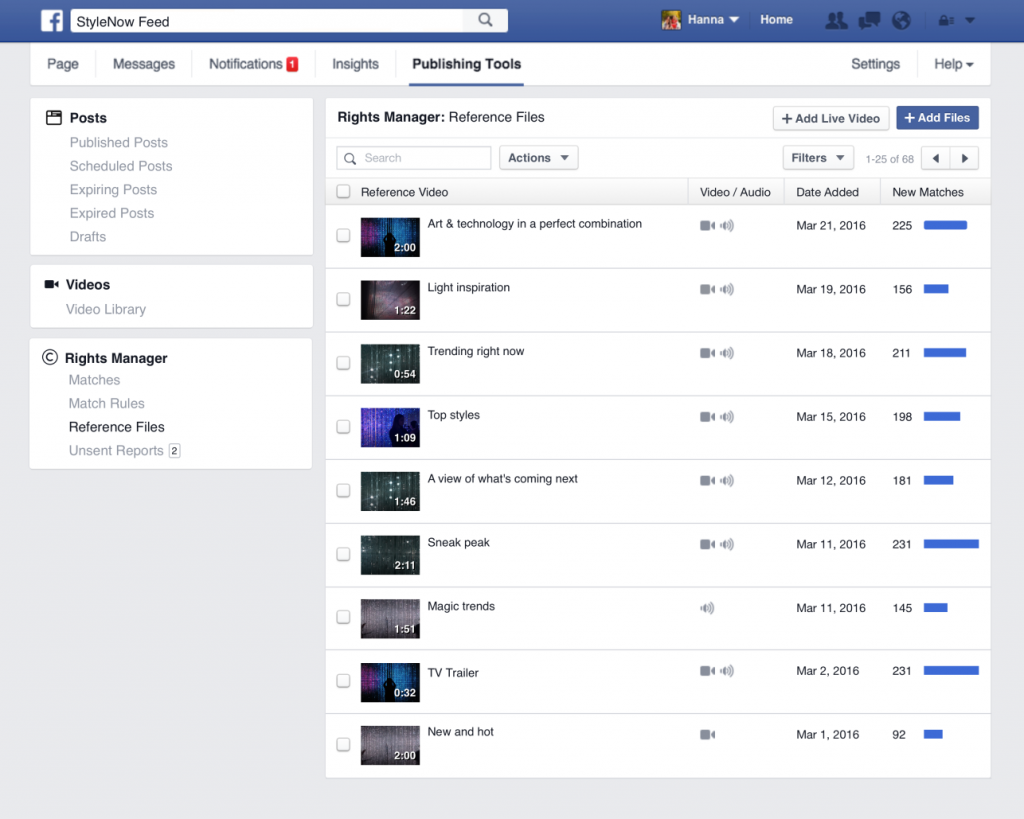Viewport: 1024px width, 819px height.
Task: Open the Filters dropdown
Action: tap(818, 157)
